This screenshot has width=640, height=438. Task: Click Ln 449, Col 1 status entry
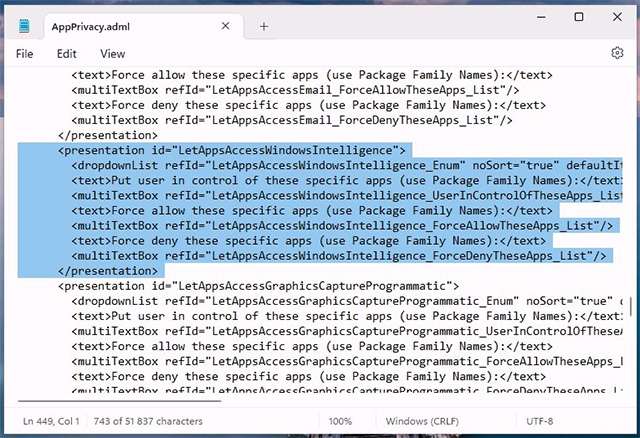51,421
